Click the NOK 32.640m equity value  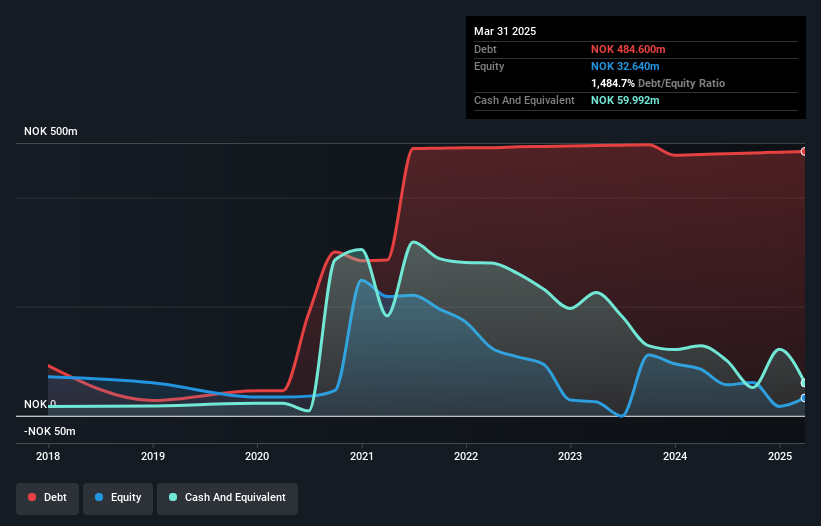(x=625, y=66)
